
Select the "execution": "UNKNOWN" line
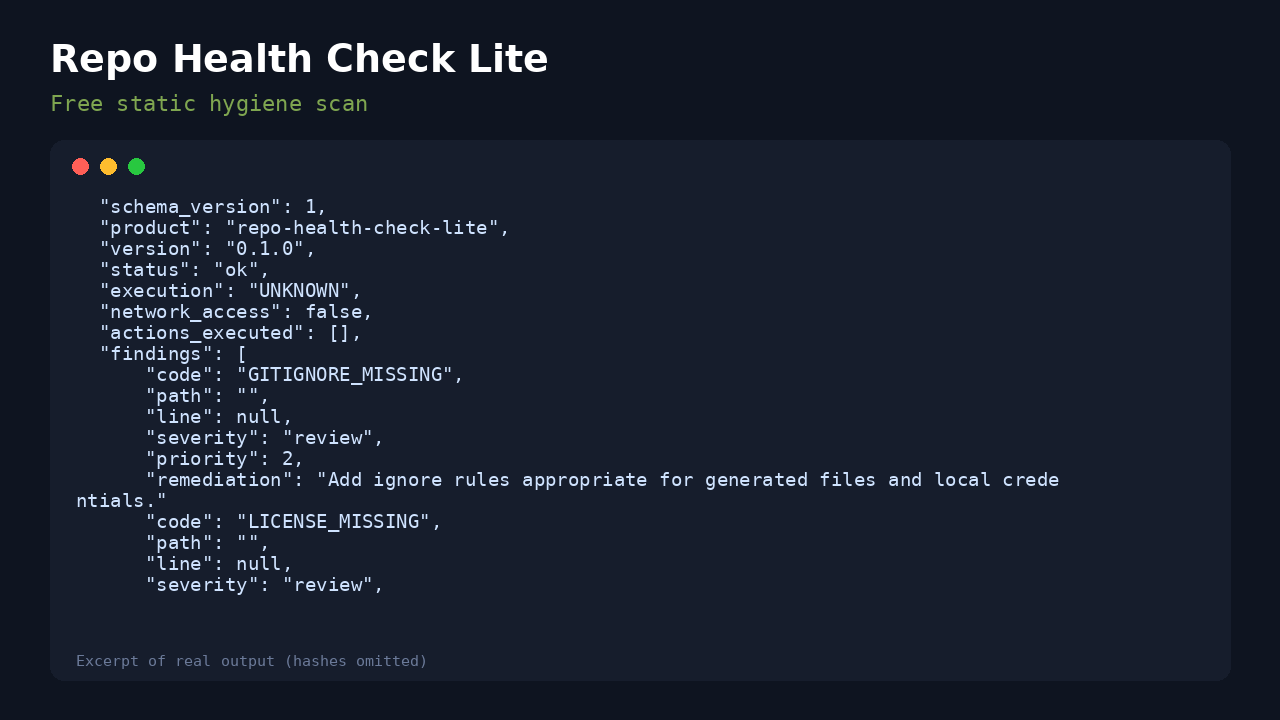click(x=231, y=291)
